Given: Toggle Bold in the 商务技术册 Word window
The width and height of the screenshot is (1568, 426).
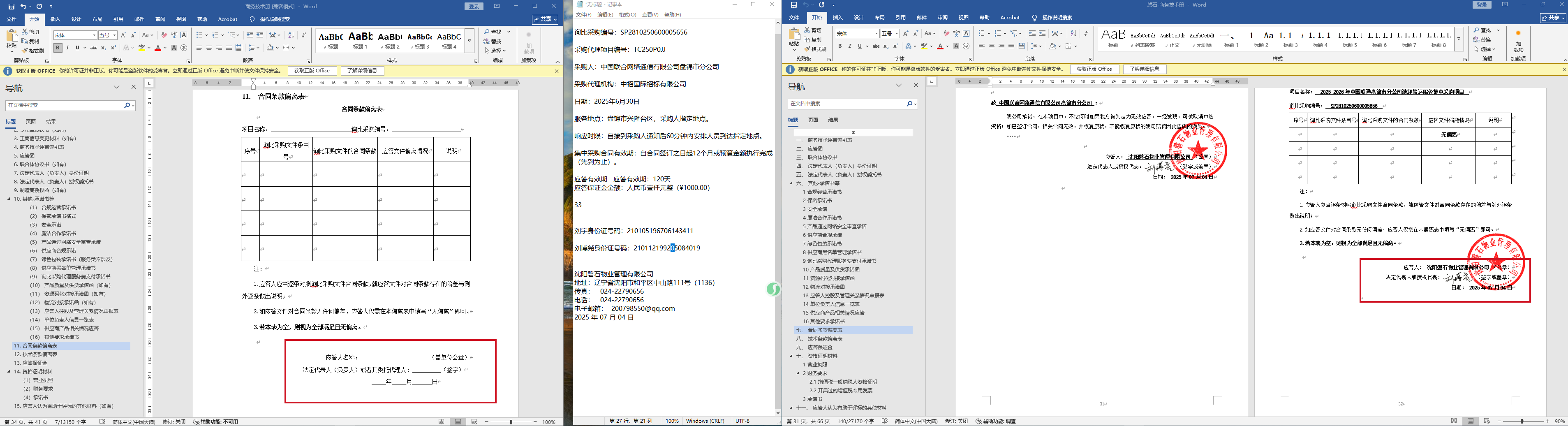Looking at the screenshot, I should coord(58,47).
